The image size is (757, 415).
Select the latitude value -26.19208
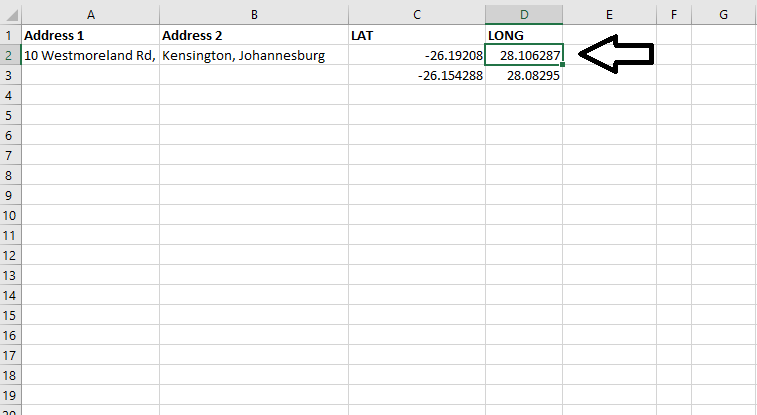tap(417, 56)
